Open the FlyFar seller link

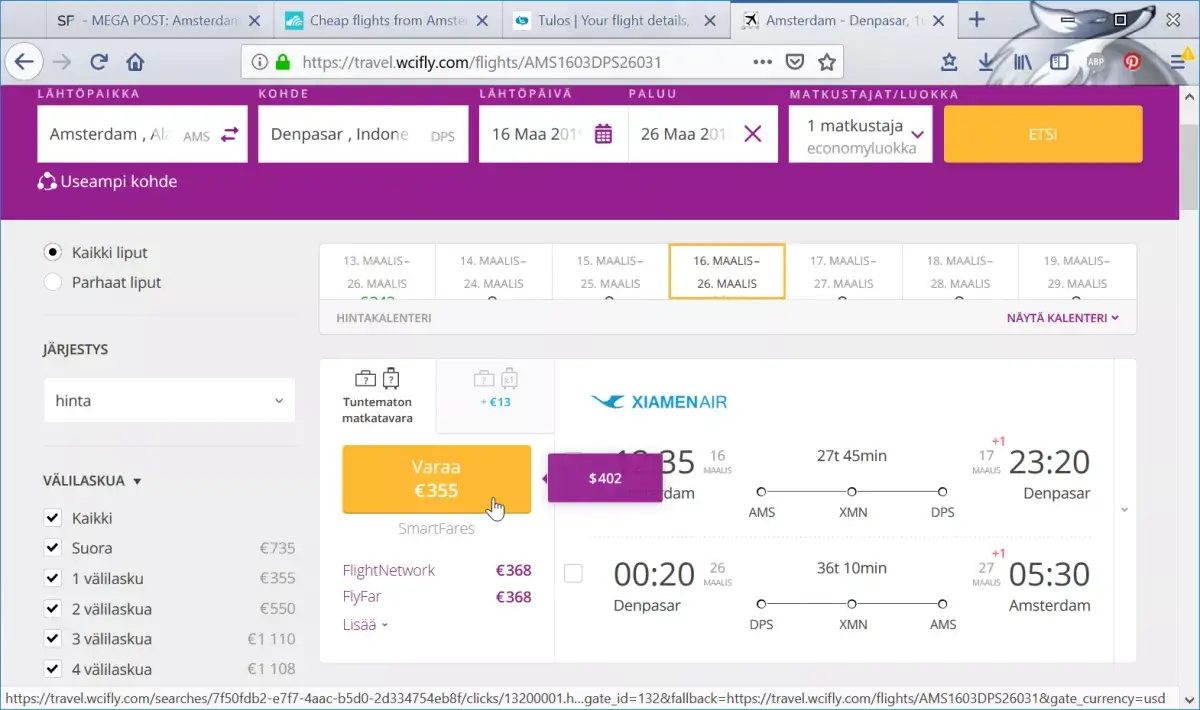[362, 596]
